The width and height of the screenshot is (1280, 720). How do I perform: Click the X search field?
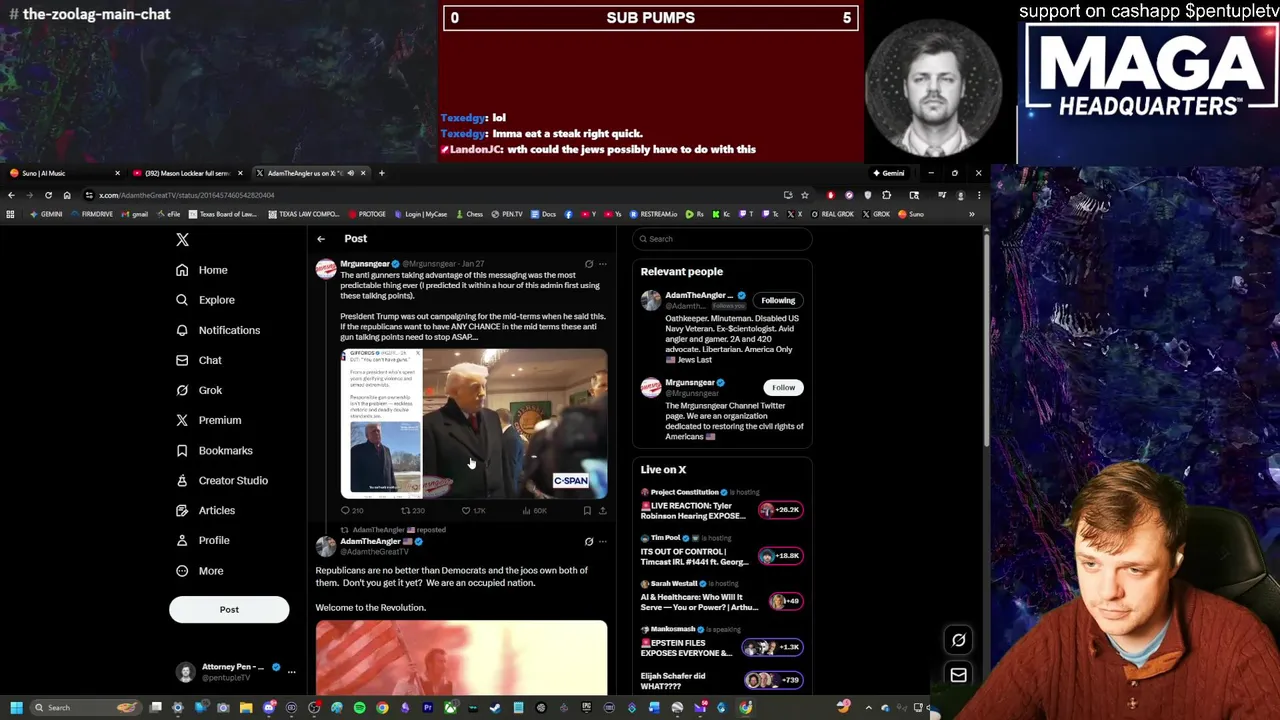point(723,239)
